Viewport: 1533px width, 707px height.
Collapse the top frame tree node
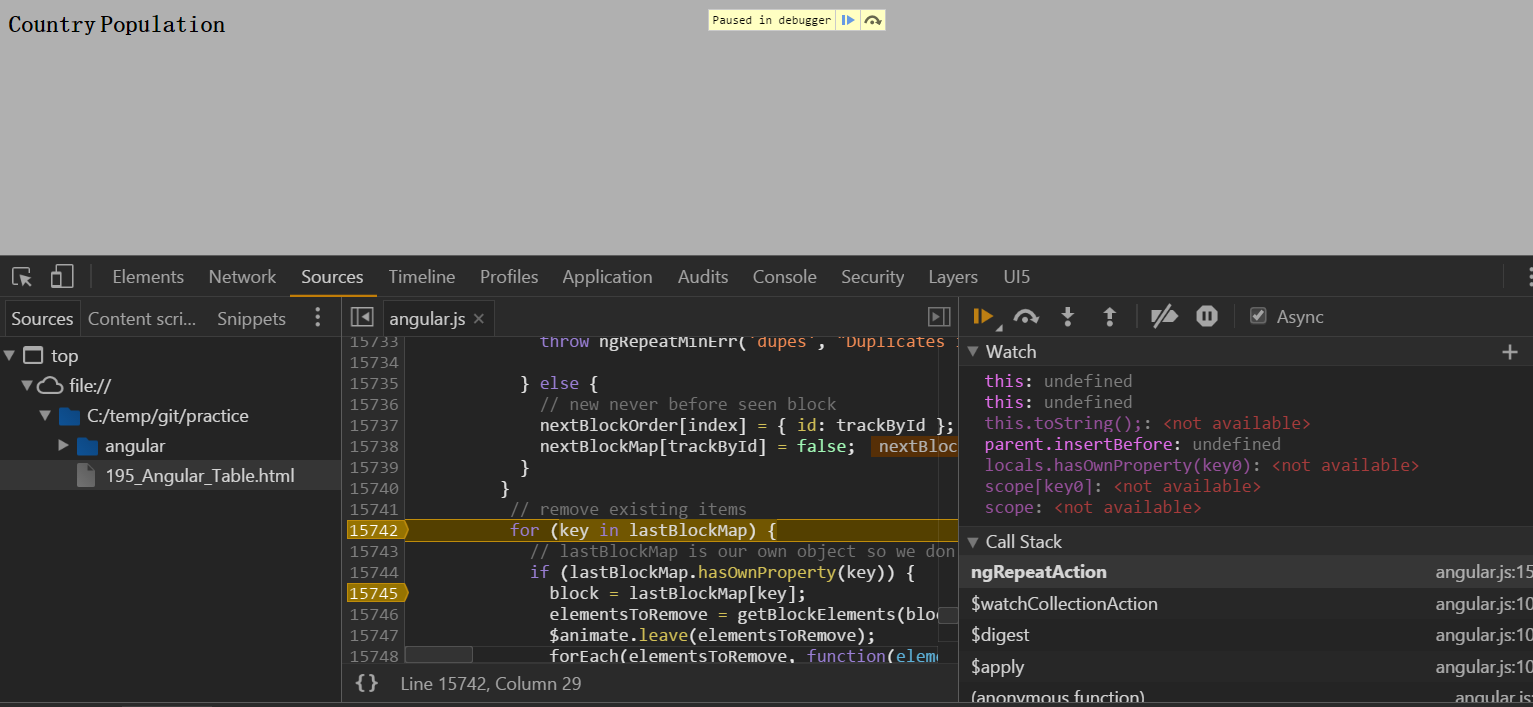coord(9,356)
